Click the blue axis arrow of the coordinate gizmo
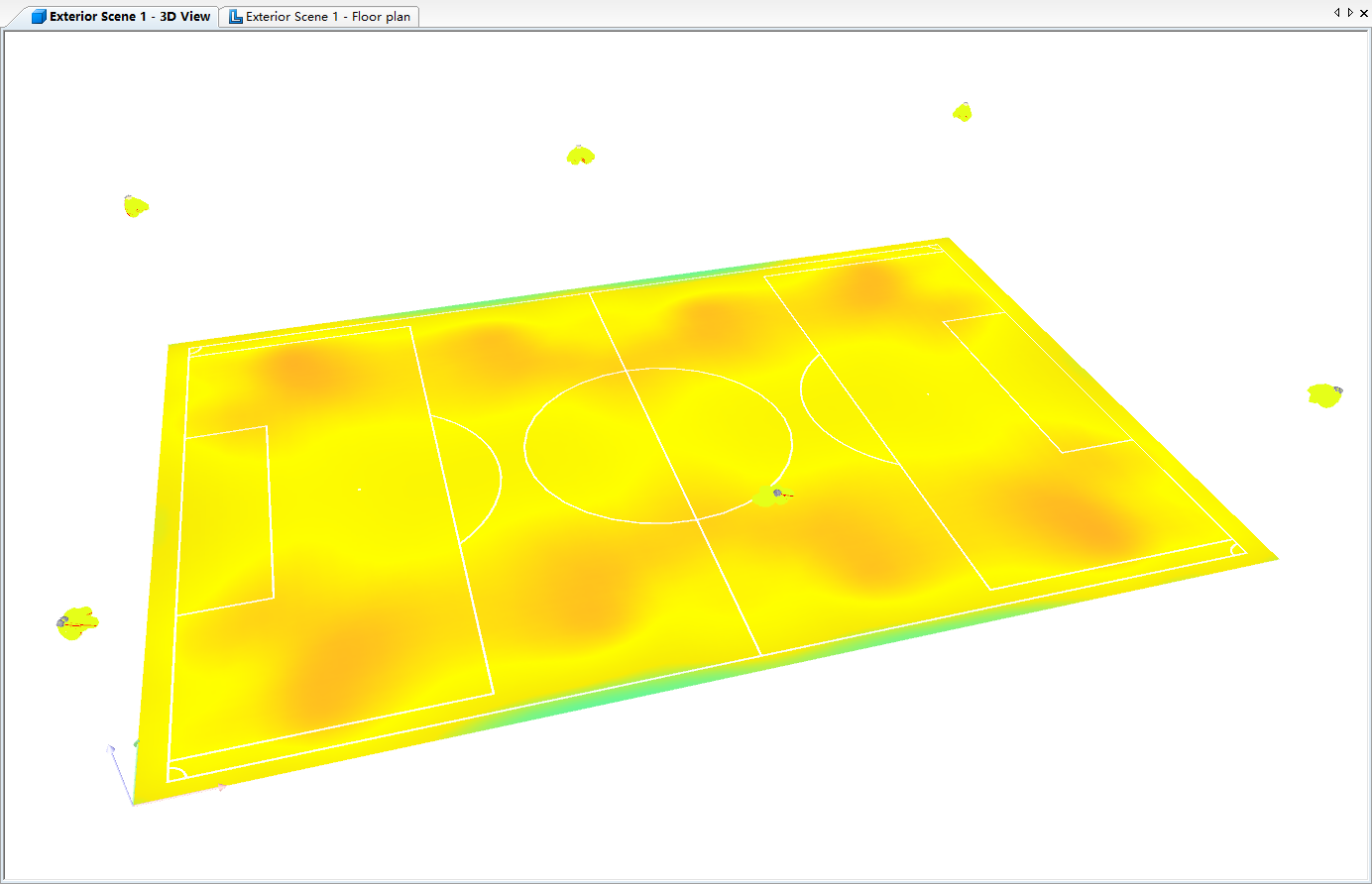 coord(111,750)
